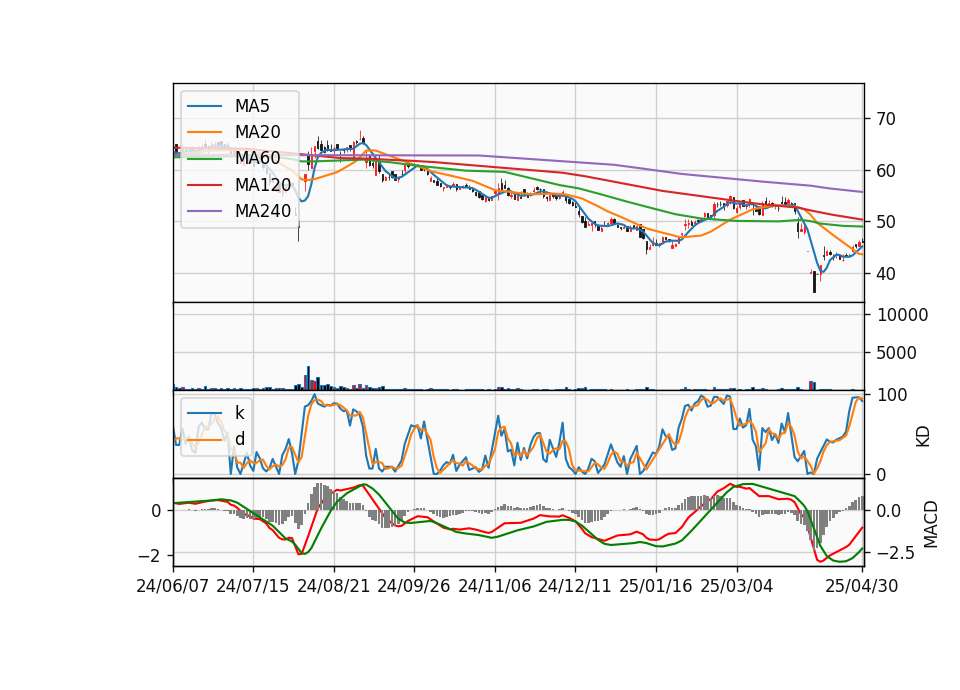Click the 24/11/06 date label
Viewport: 960px width, 690px height.
tap(495, 586)
